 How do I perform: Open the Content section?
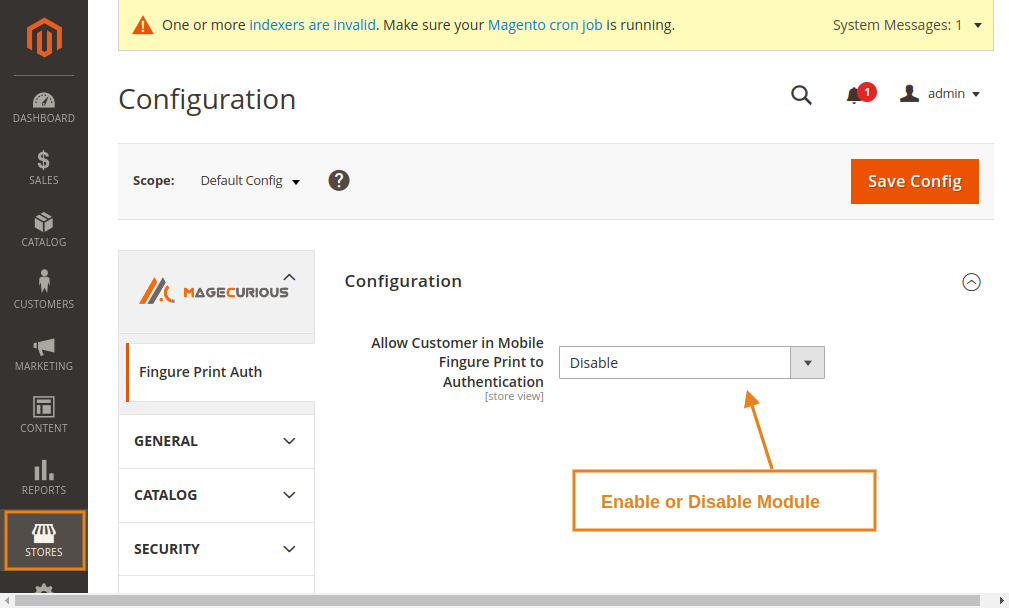(x=43, y=417)
